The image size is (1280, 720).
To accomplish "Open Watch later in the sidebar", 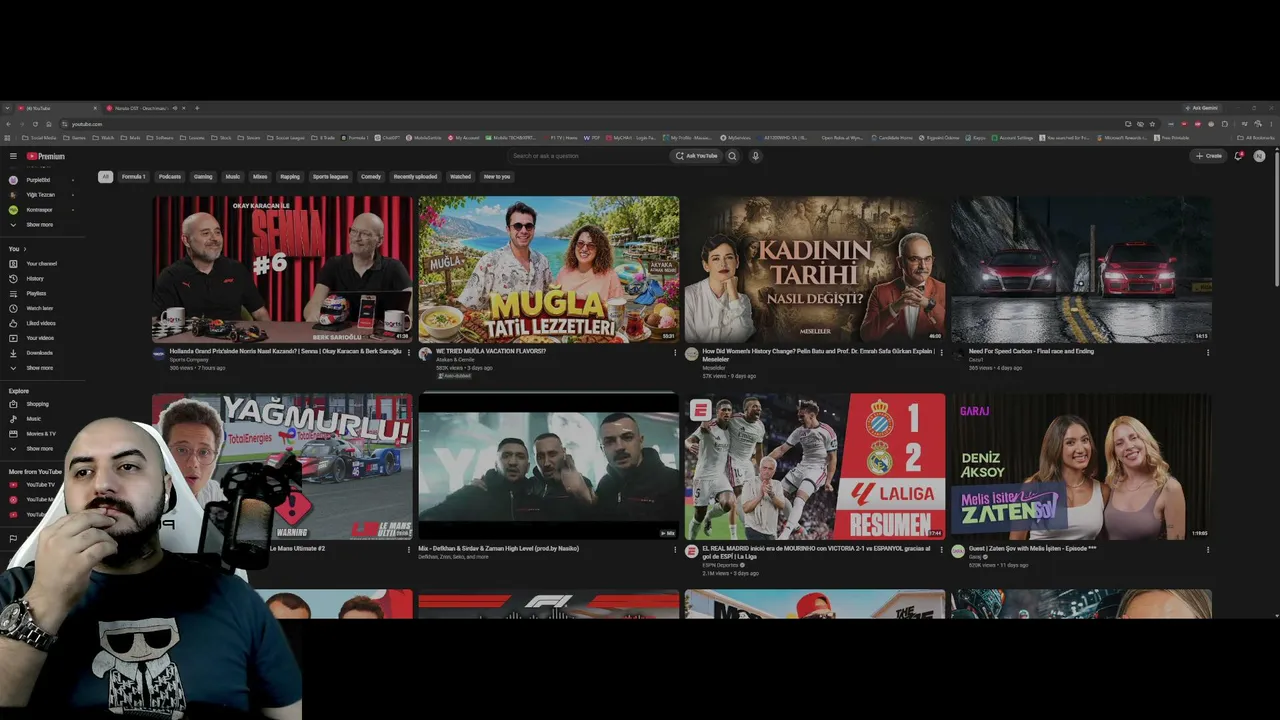I will tap(40, 308).
